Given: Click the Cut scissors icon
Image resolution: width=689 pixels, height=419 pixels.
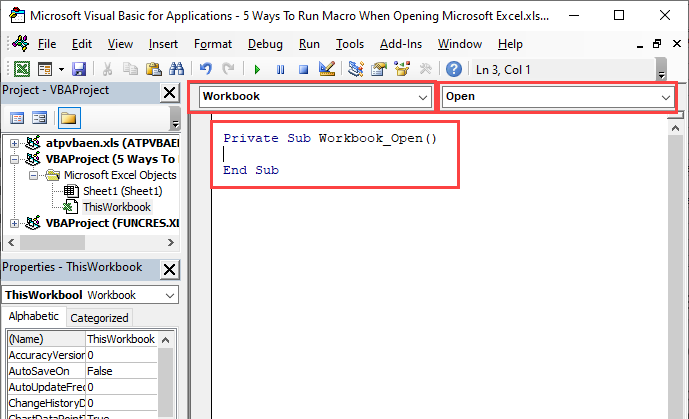Looking at the screenshot, I should tap(107, 69).
